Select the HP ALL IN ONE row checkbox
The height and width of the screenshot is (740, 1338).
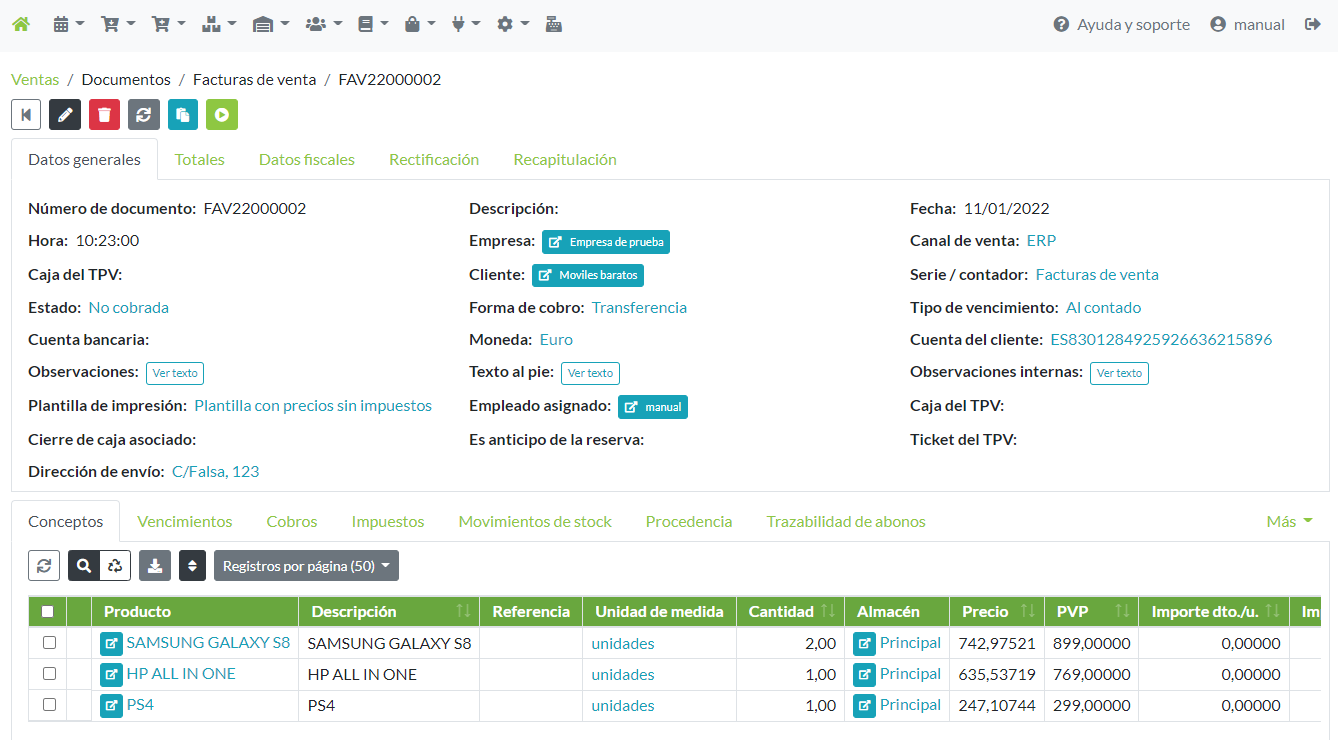tap(49, 674)
